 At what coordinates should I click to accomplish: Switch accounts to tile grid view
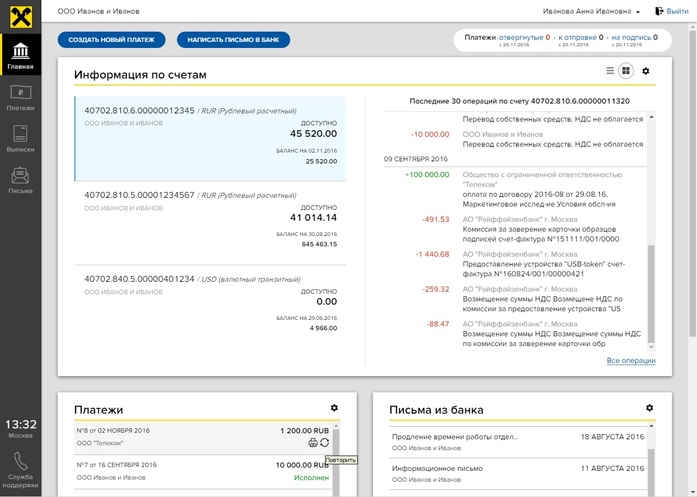tap(626, 71)
